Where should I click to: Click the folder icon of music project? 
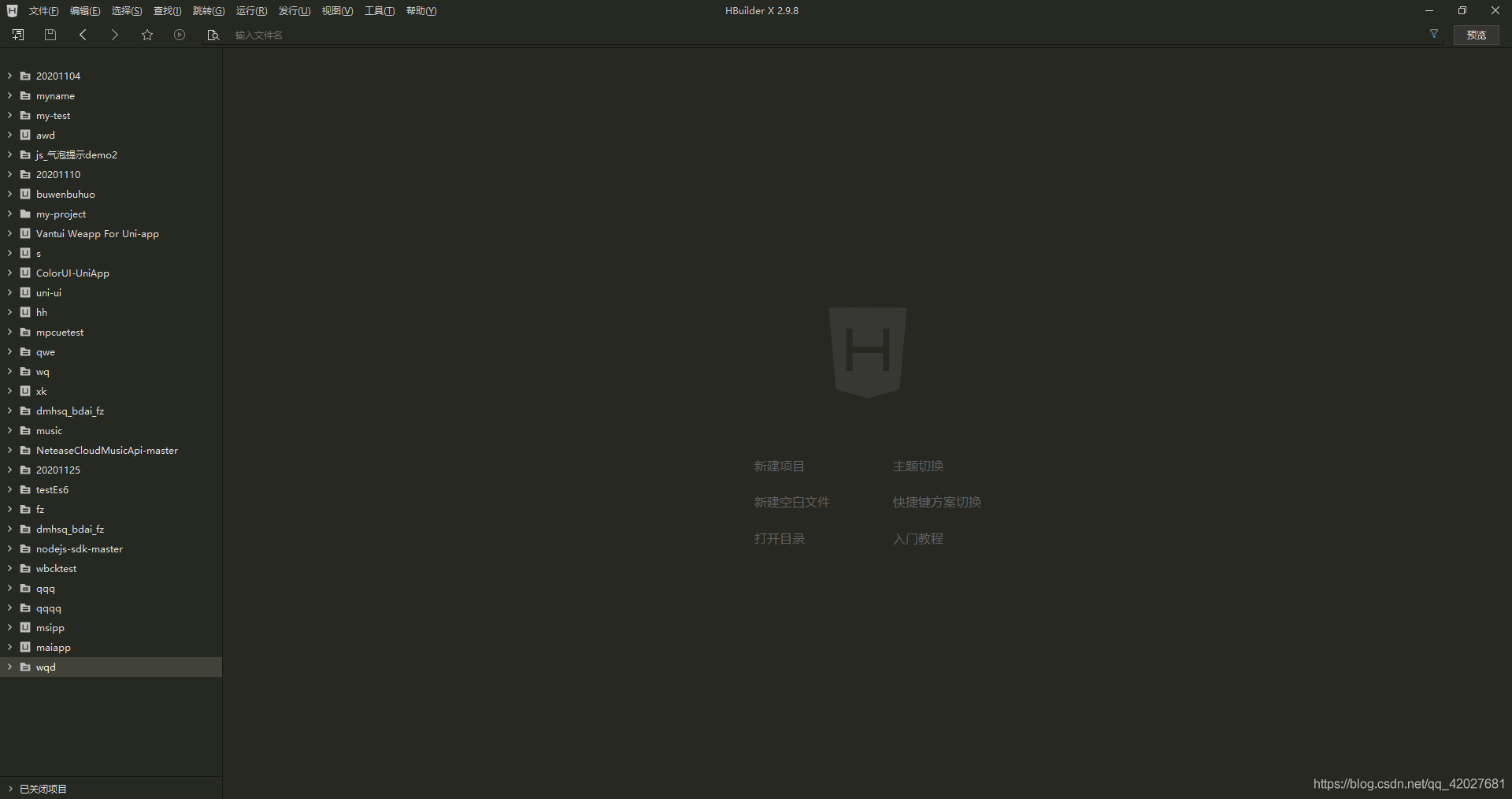(25, 430)
